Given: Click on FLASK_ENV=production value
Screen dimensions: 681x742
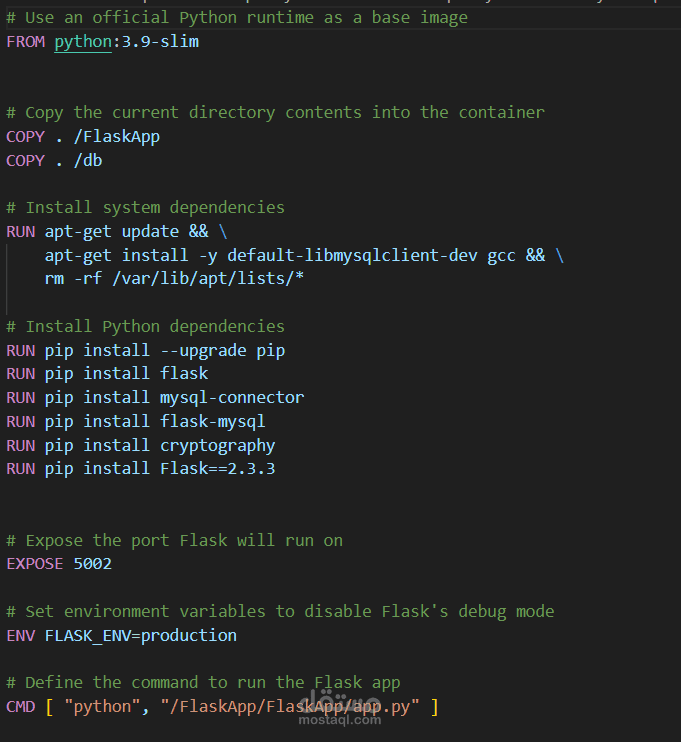Looking at the screenshot, I should pyautogui.click(x=141, y=636).
